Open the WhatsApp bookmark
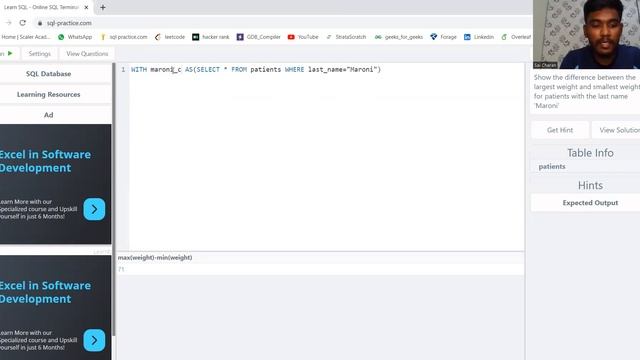 tap(75, 37)
